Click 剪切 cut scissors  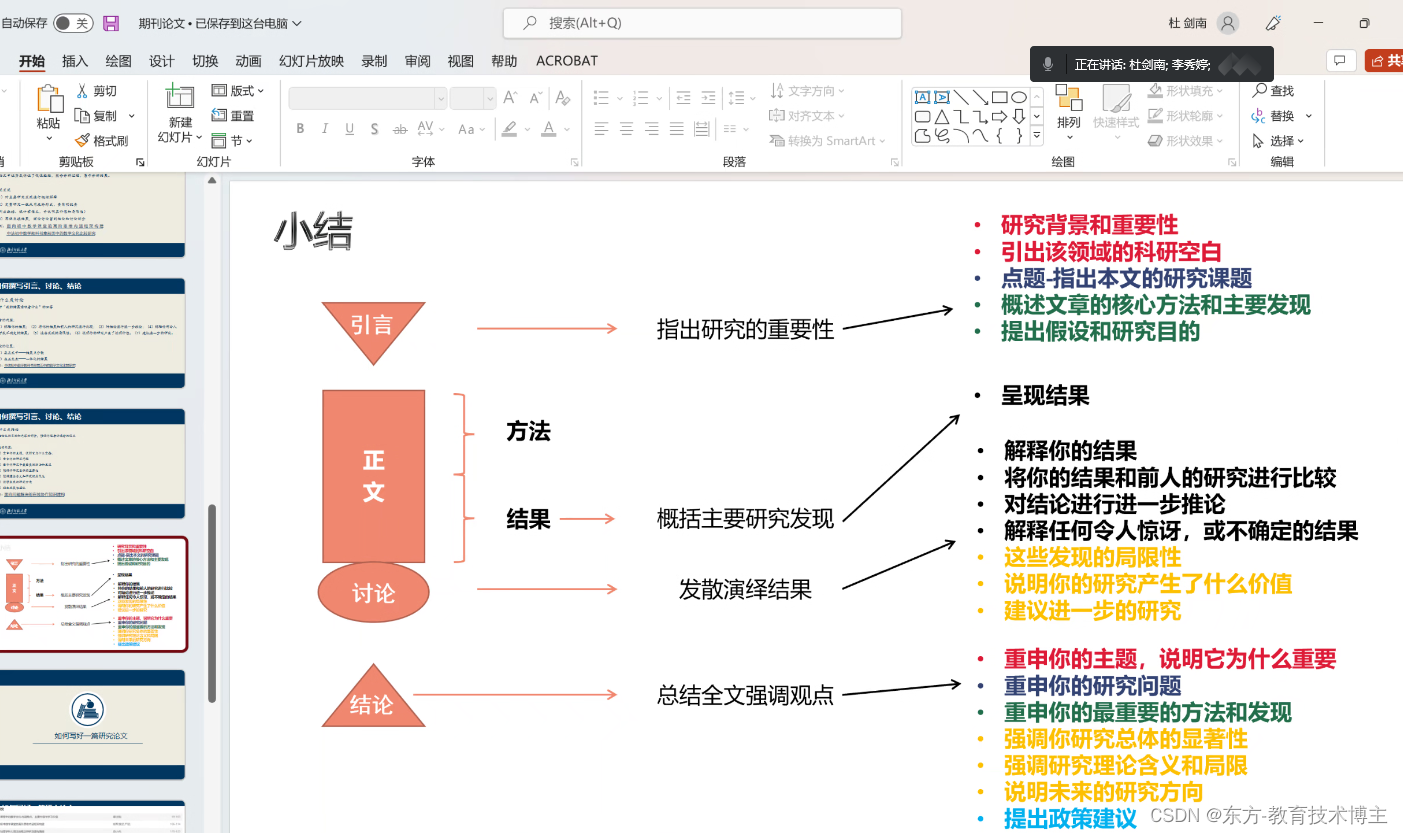pos(97,91)
